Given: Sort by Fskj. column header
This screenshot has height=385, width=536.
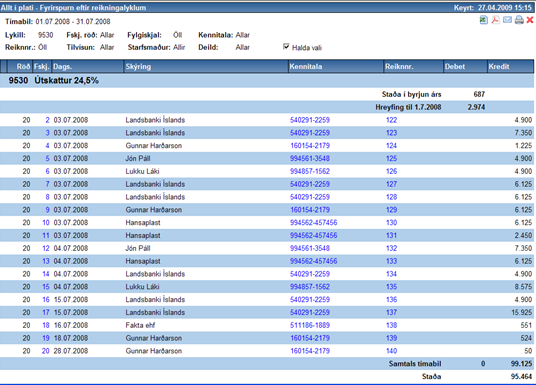Looking at the screenshot, I should tap(42, 67).
